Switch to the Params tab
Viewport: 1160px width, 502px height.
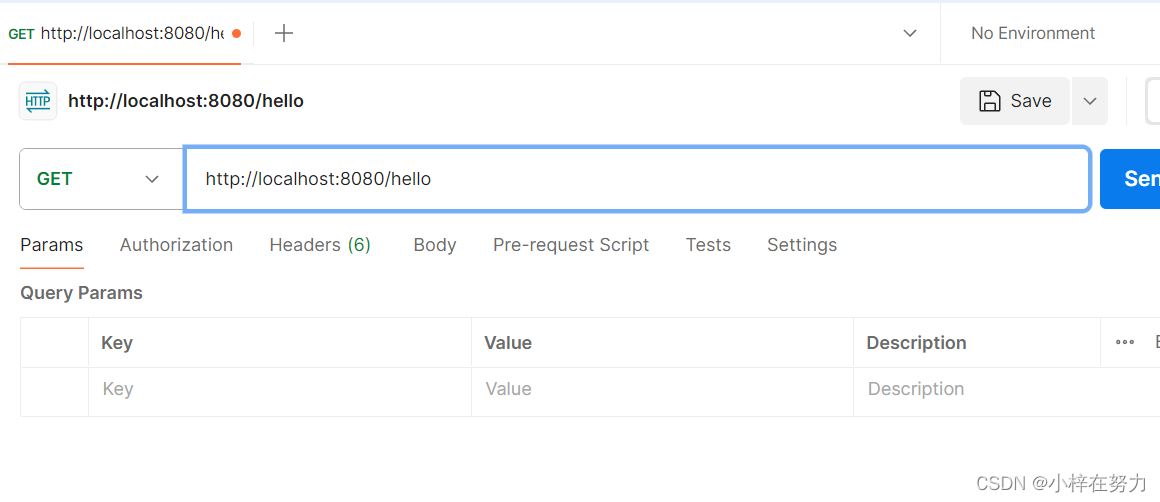point(52,245)
